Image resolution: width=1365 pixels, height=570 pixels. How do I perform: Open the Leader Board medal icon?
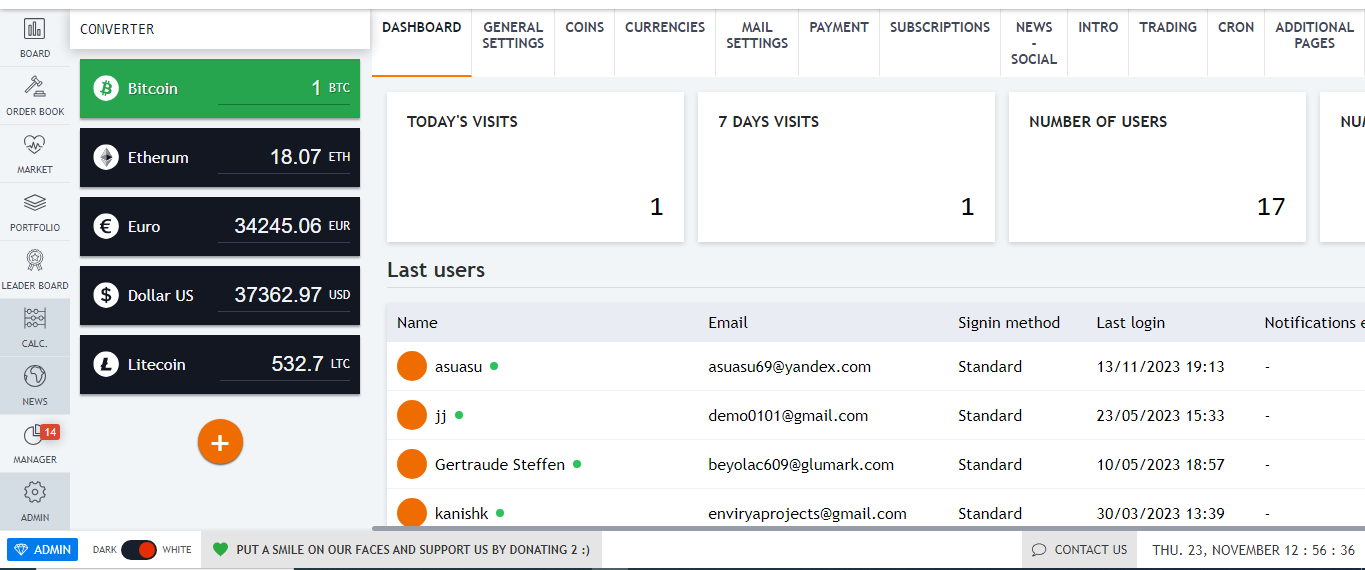pos(34,262)
